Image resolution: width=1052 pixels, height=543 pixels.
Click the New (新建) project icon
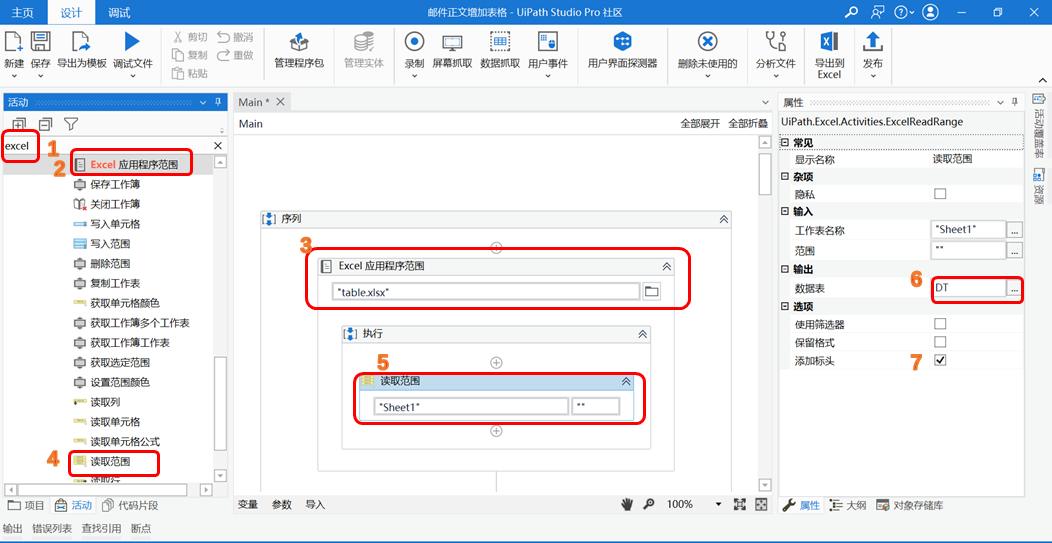tap(13, 42)
